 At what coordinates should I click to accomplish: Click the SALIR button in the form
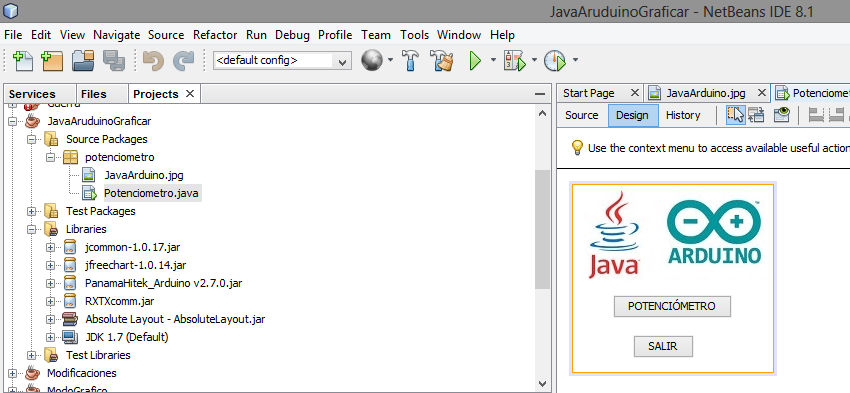click(663, 346)
